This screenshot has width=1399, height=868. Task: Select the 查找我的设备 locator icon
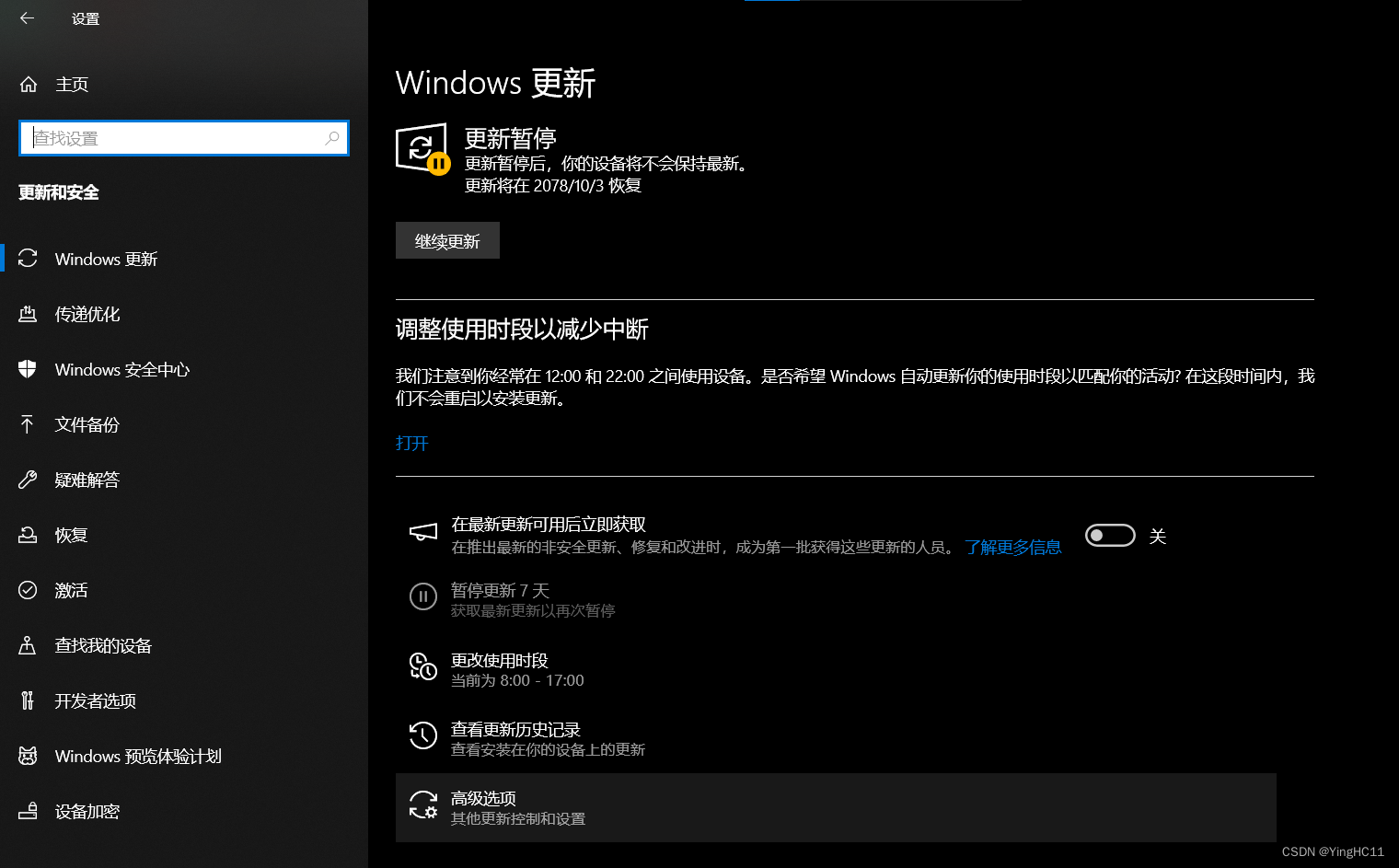click(28, 645)
